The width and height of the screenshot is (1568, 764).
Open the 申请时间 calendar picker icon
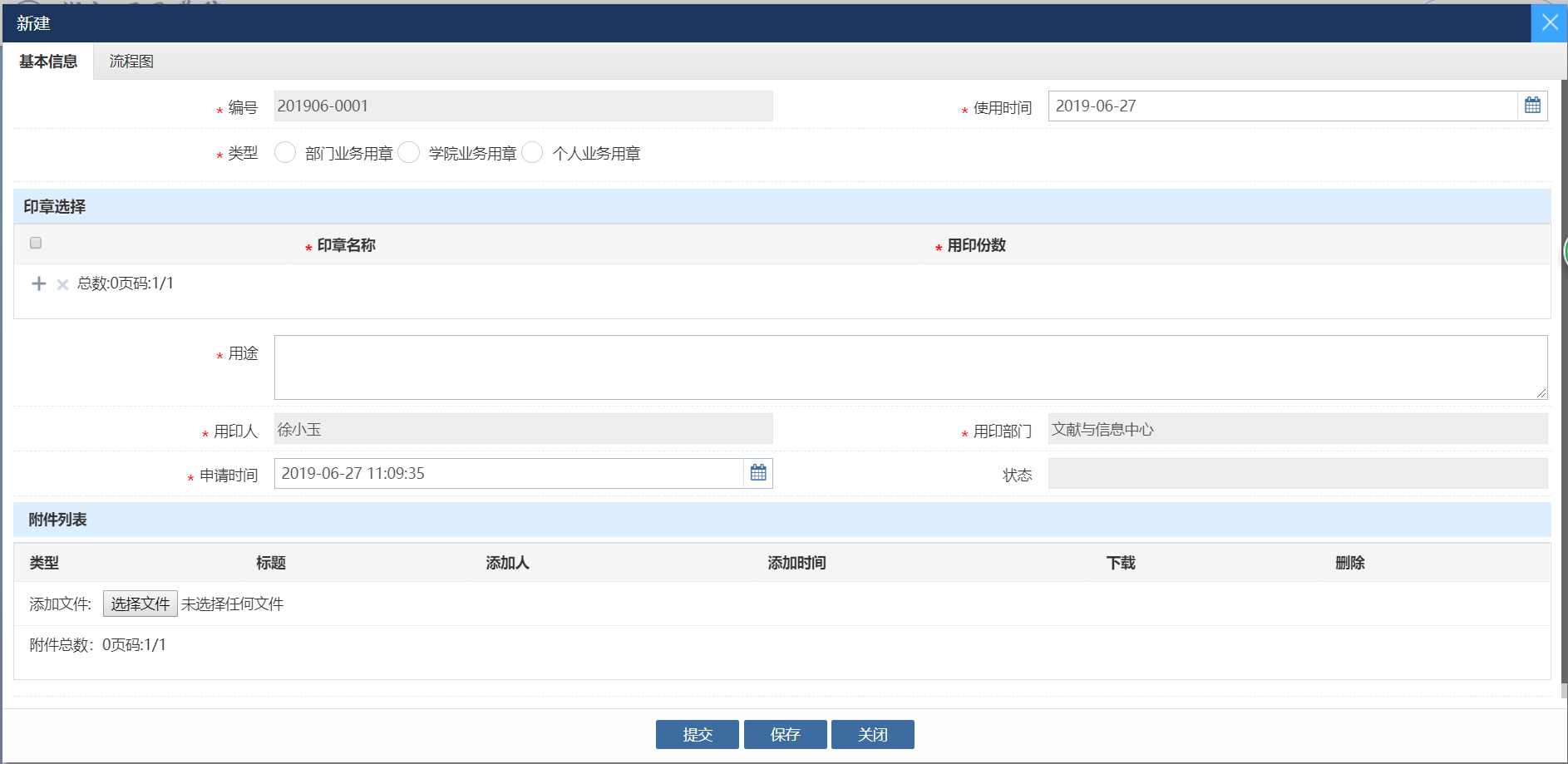coord(758,473)
